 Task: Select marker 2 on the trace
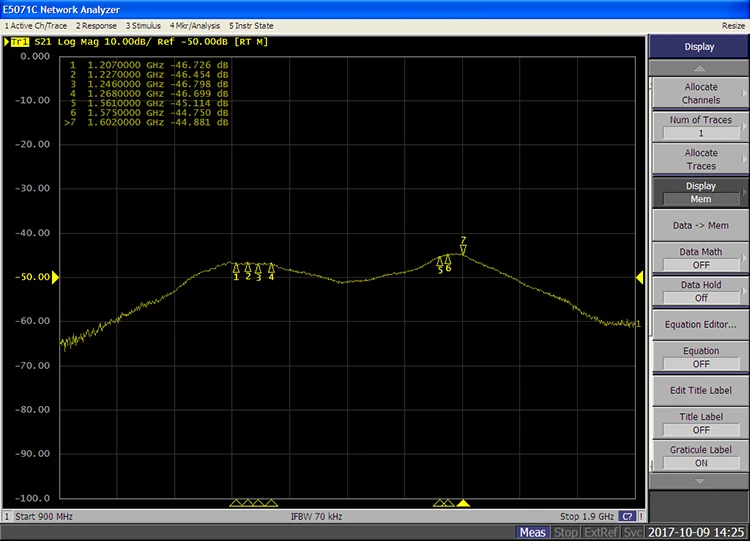coord(248,272)
